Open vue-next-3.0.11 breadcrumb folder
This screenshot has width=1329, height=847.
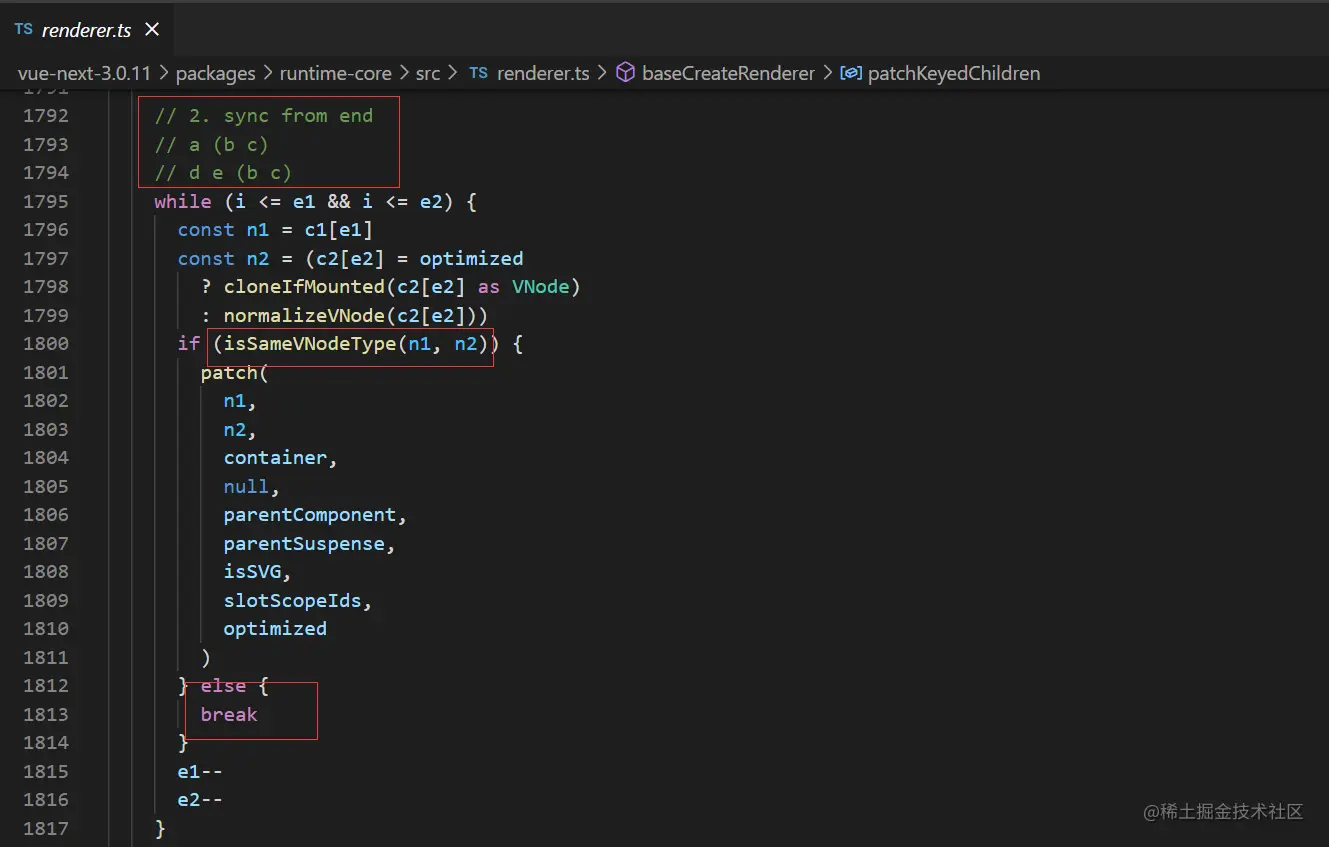tap(84, 73)
